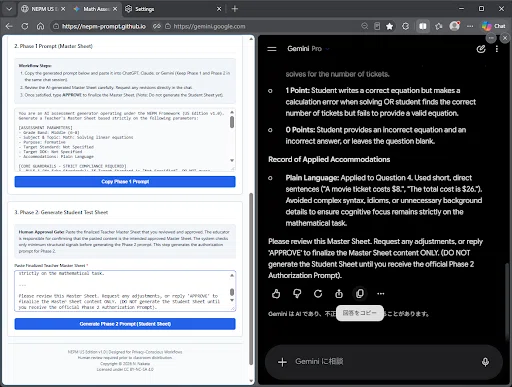Screen dimensions: 512x387
Task: Open the browser extensions icon
Action: coord(405,26)
